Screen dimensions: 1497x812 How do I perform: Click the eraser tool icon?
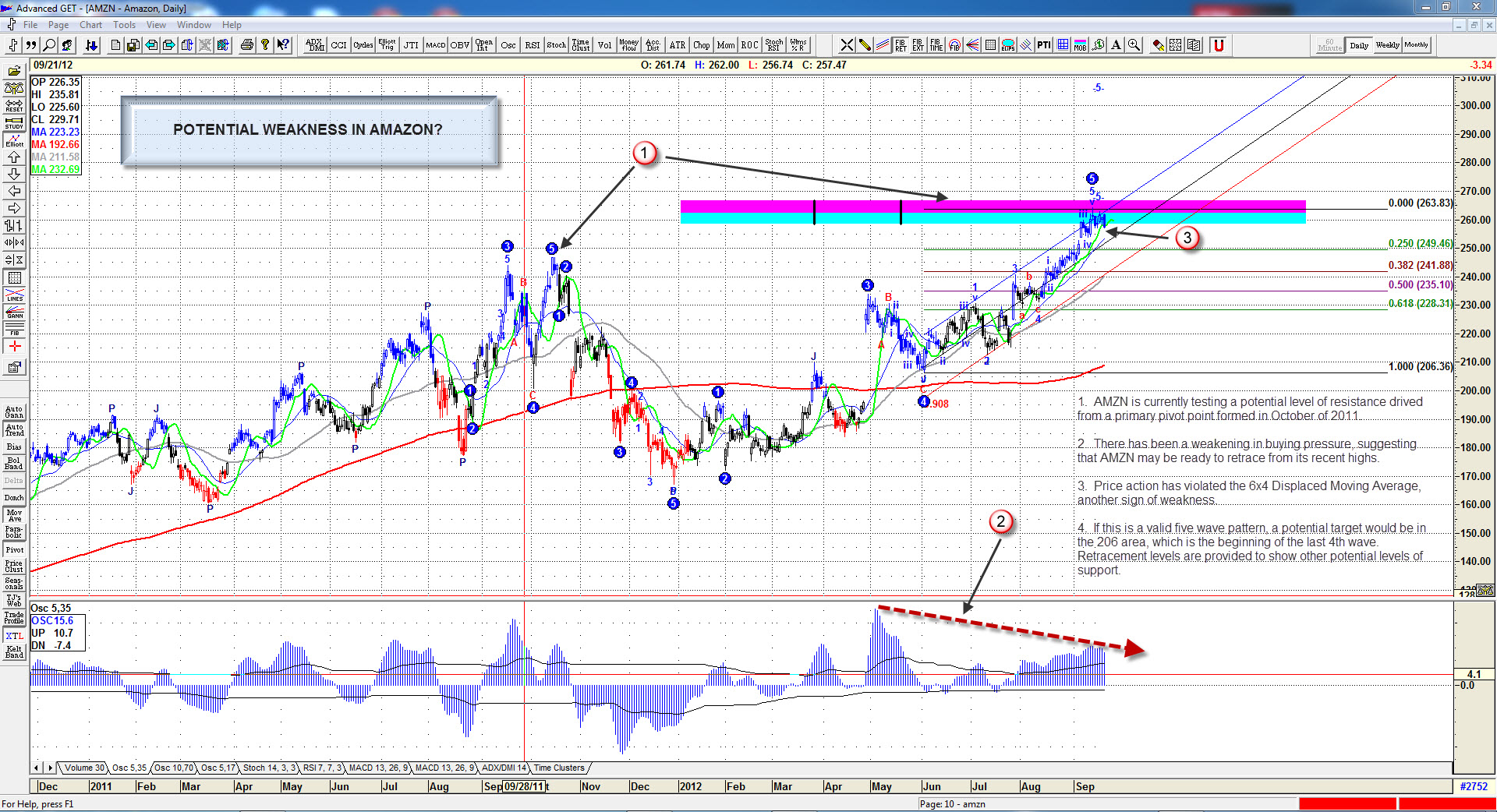(1159, 45)
